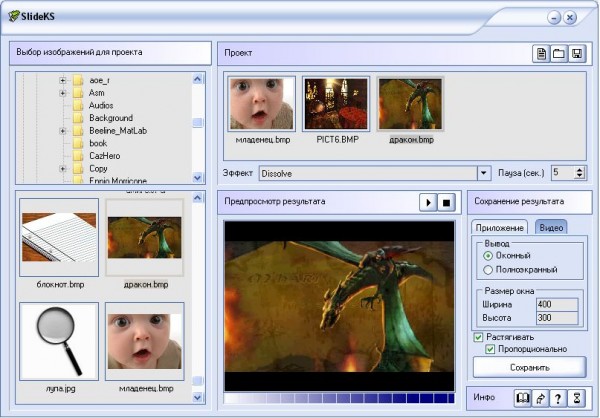The width and height of the screenshot is (600, 418).
Task: Switch to the Видео tab
Action: pyautogui.click(x=551, y=227)
